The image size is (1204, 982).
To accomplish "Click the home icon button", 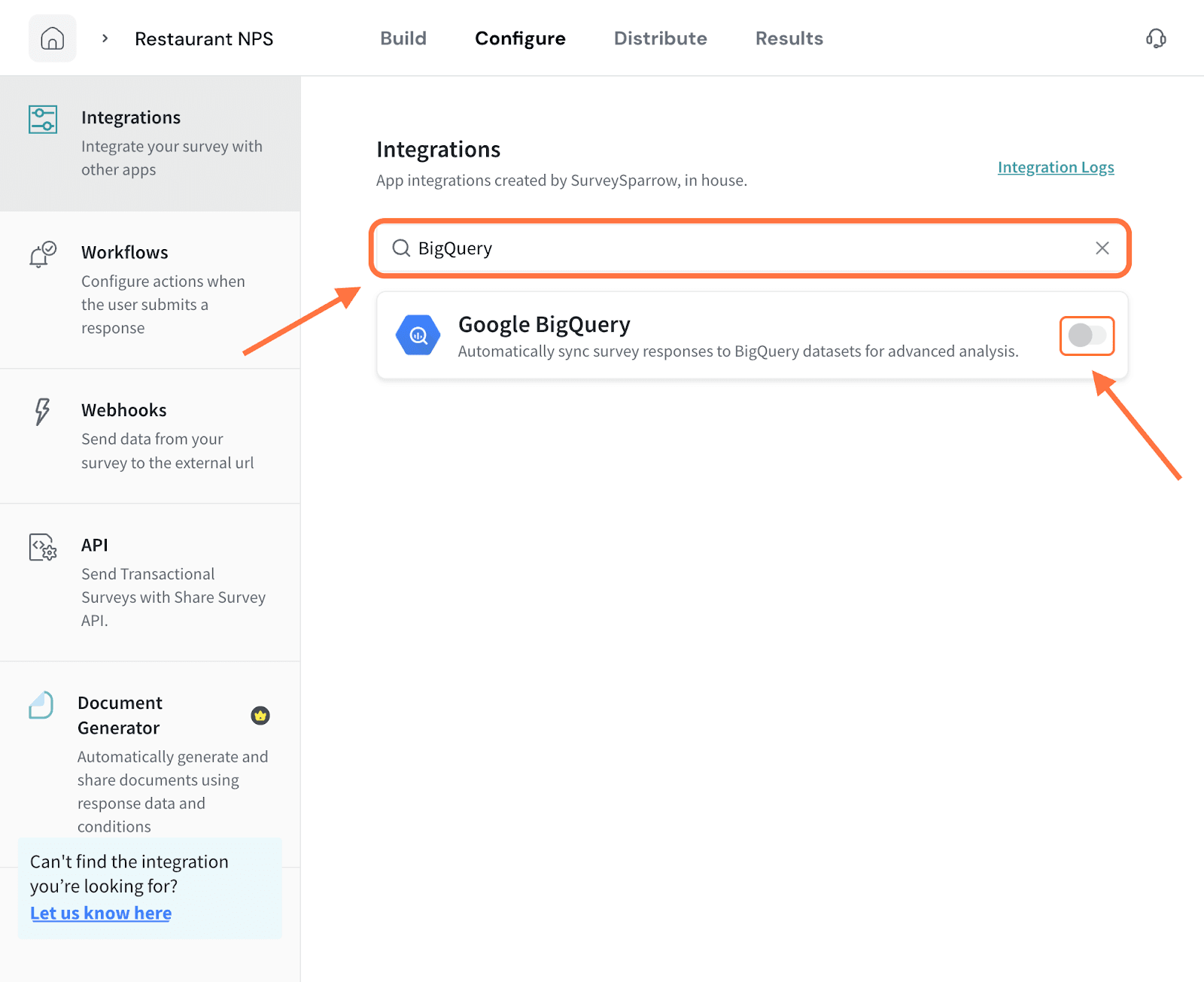I will (x=52, y=38).
